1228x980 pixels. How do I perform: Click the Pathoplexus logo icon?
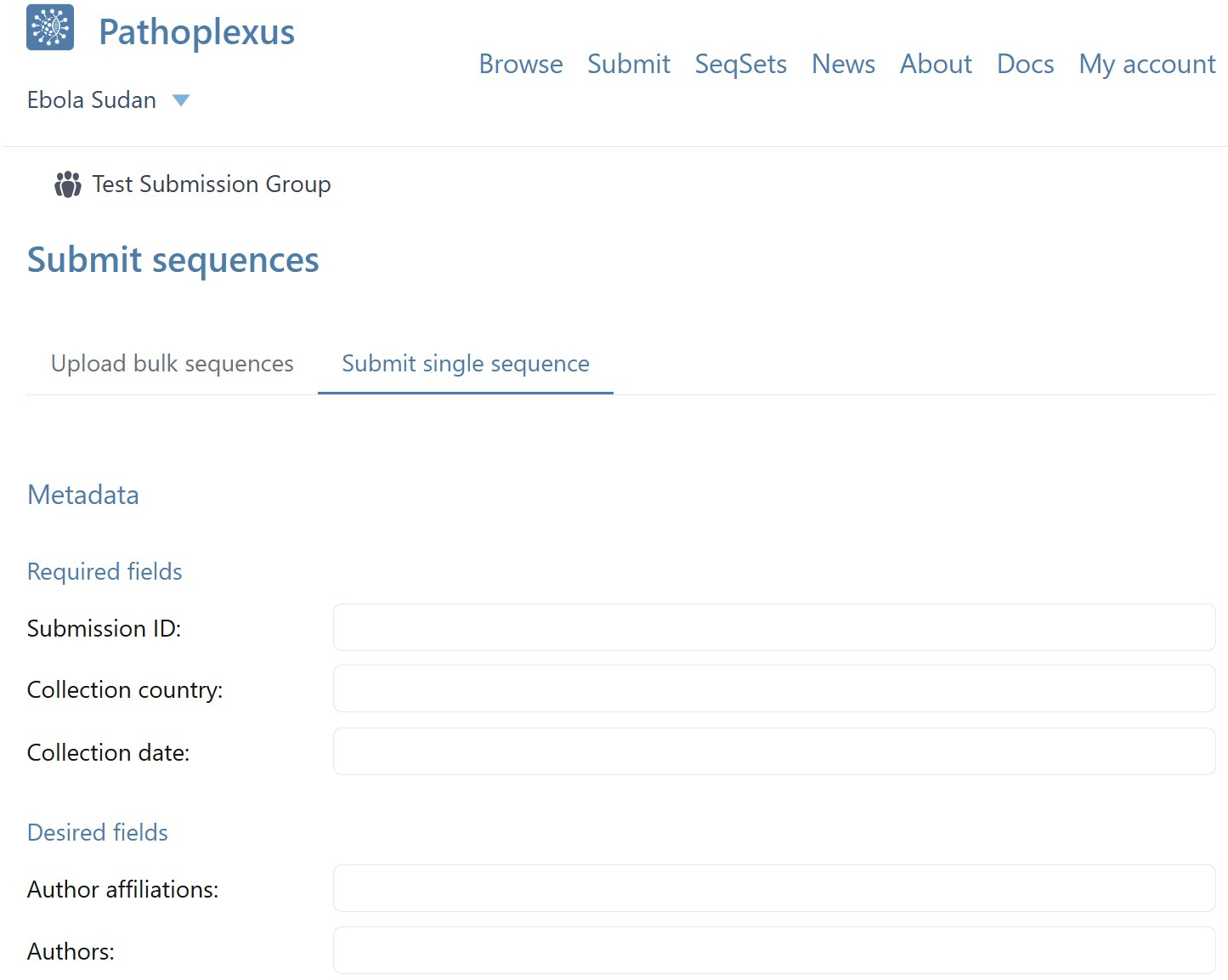click(x=50, y=28)
